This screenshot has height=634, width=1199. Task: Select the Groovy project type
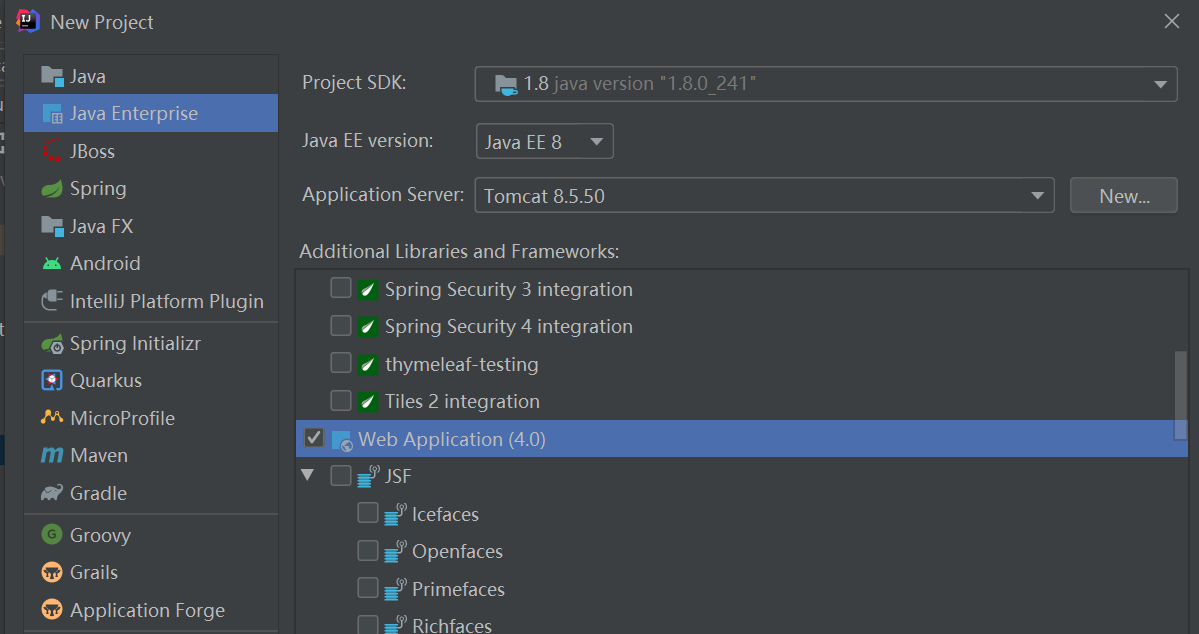click(151, 535)
